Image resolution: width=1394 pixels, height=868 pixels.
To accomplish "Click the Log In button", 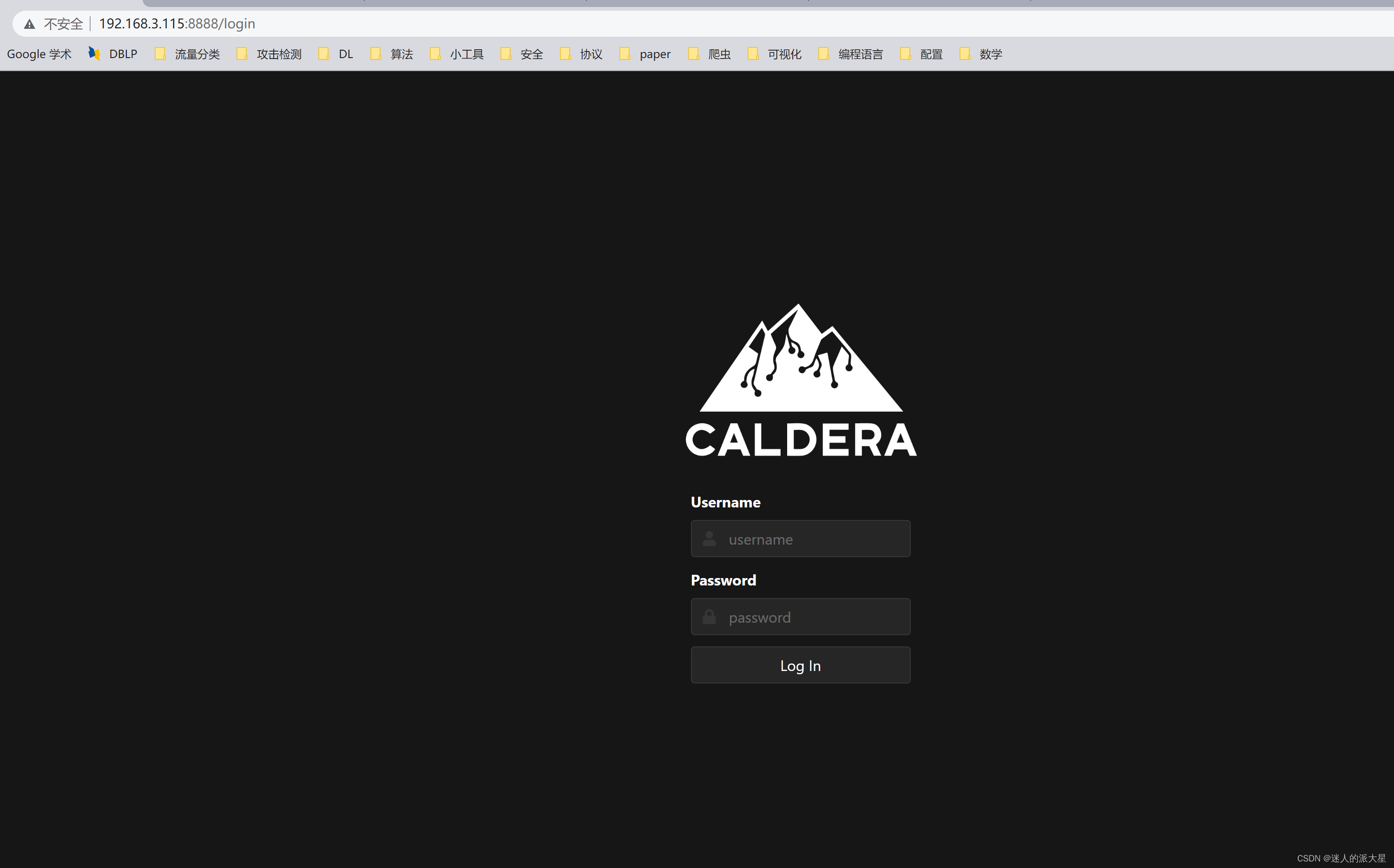I will pos(800,665).
